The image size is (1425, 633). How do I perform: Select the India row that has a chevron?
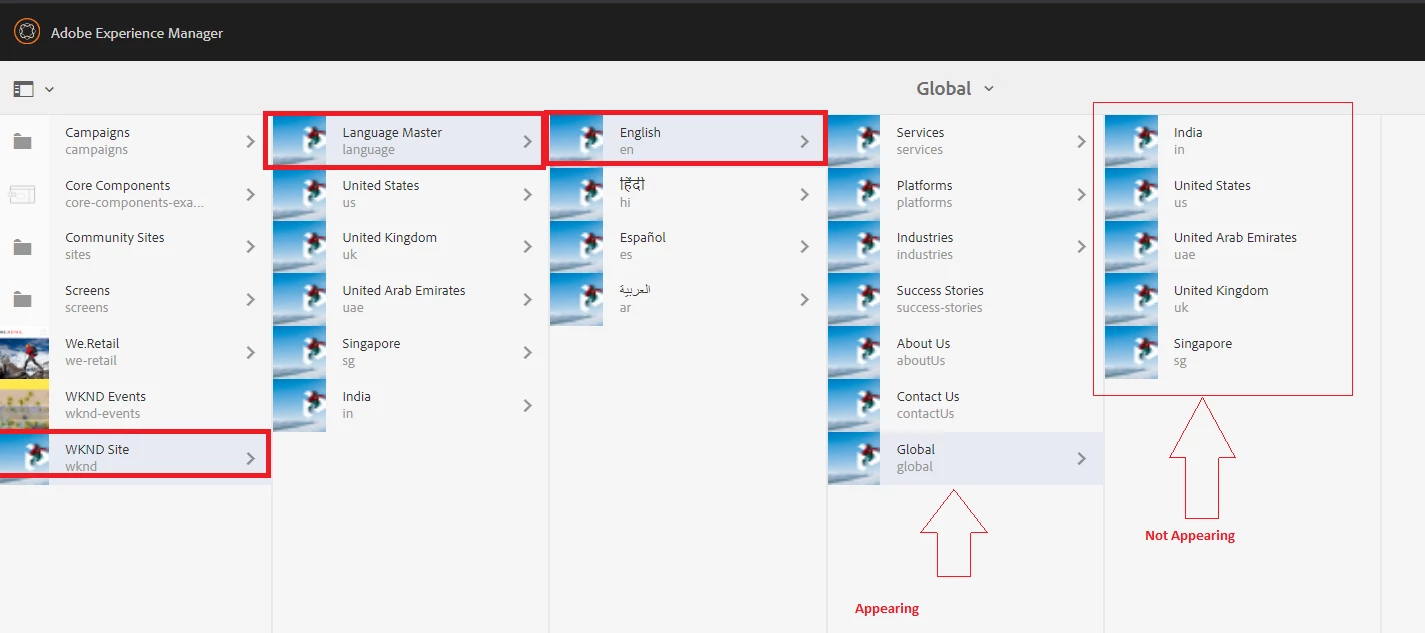[410, 405]
